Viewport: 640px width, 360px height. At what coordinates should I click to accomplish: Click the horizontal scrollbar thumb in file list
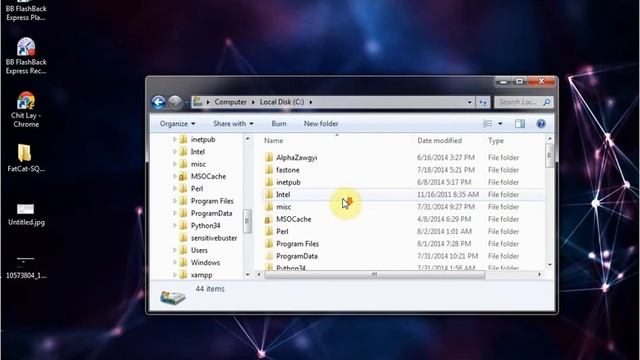[375, 275]
